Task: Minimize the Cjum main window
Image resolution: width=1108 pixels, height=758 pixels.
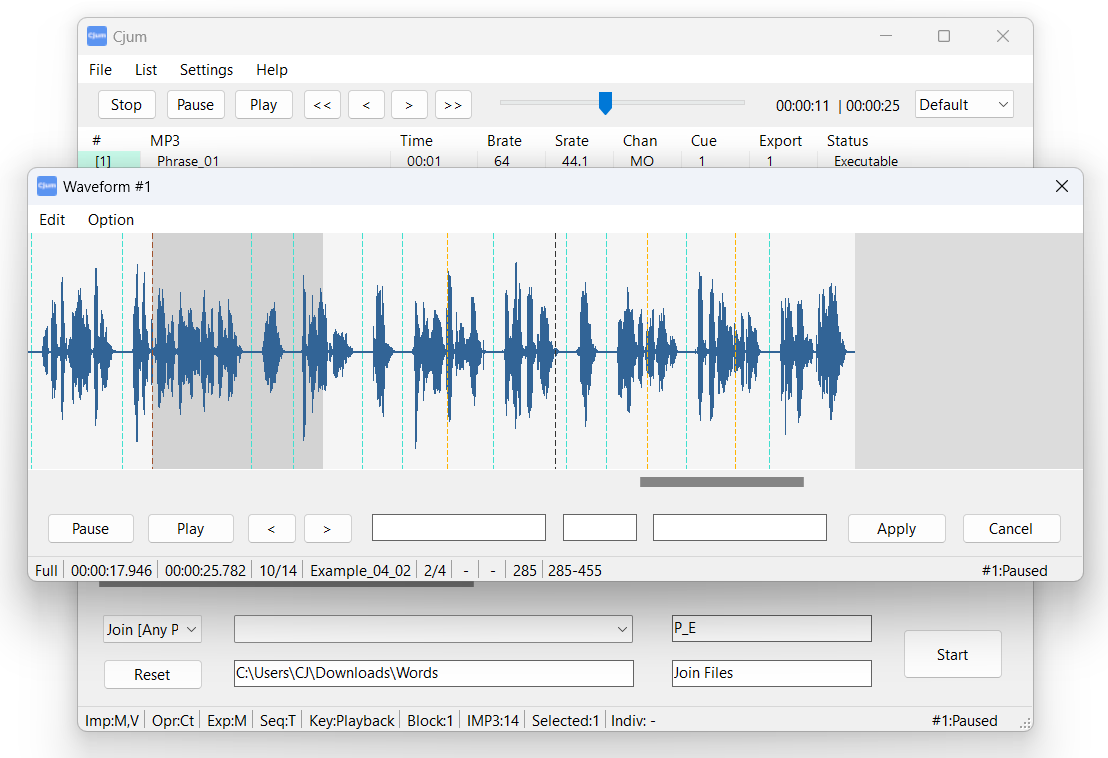Action: (x=886, y=36)
